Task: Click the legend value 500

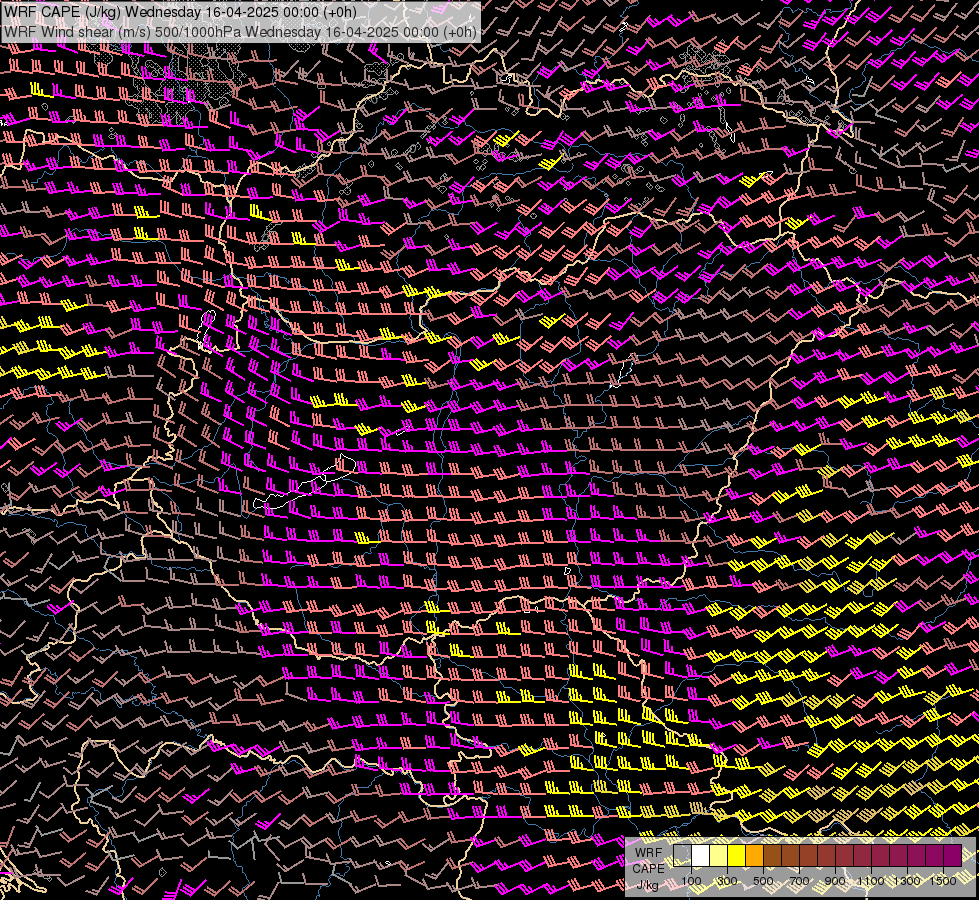Action: click(763, 881)
